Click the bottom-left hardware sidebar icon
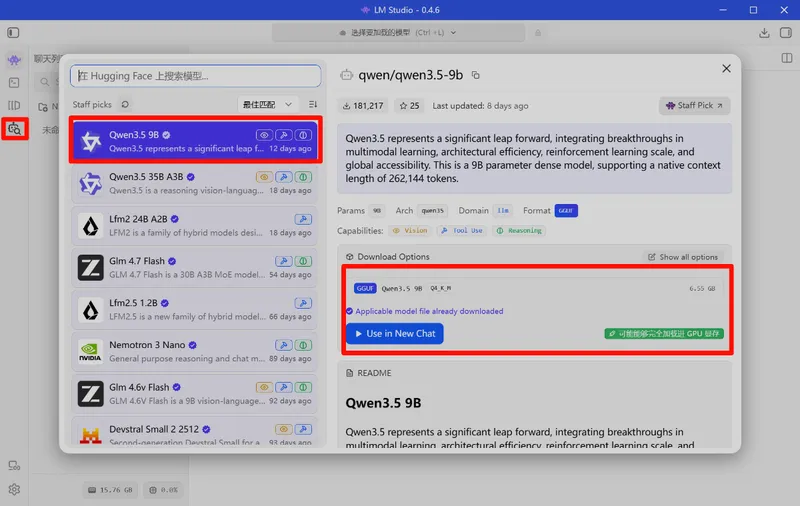This screenshot has height=506, width=800. (x=14, y=466)
